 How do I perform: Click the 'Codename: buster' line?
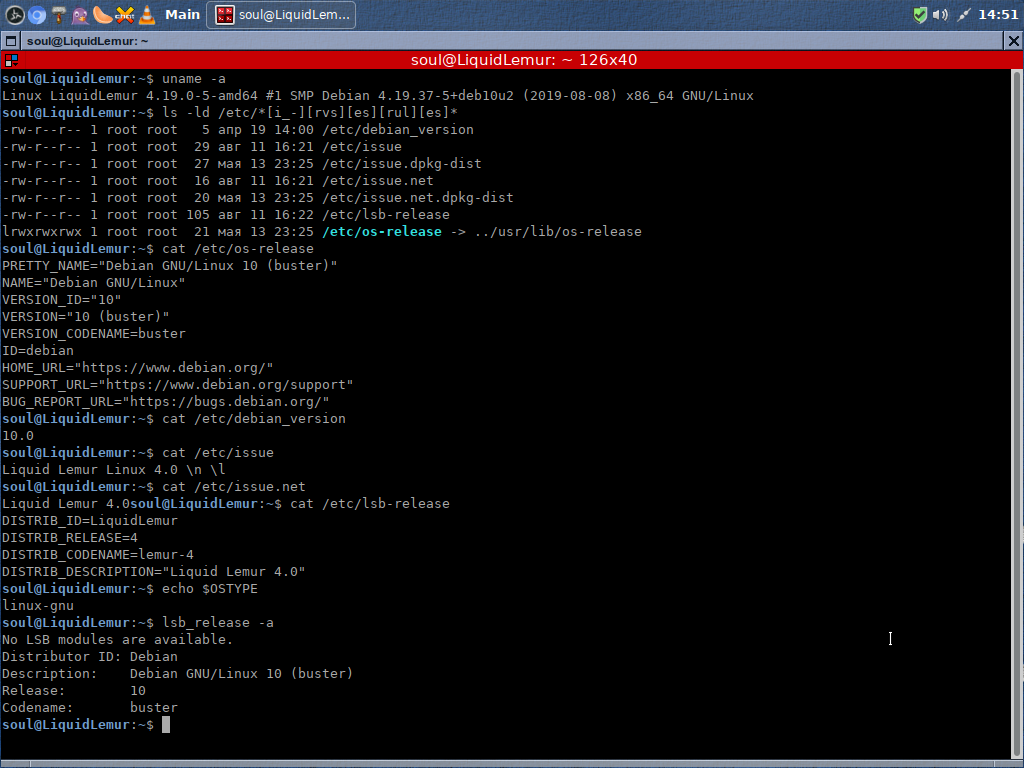(x=89, y=707)
